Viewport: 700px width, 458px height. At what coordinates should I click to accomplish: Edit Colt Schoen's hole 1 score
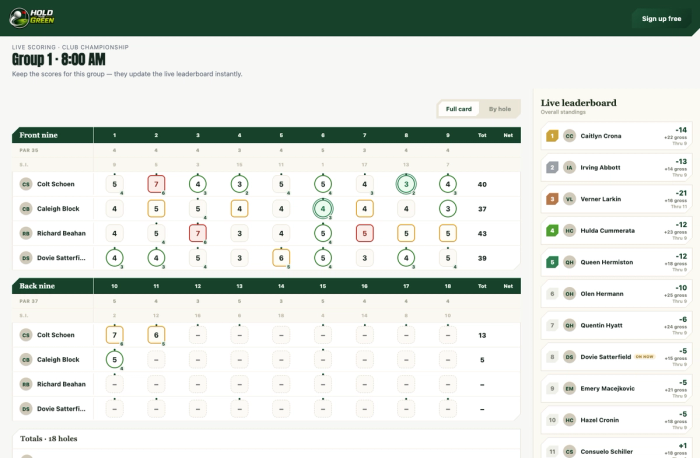pos(114,184)
